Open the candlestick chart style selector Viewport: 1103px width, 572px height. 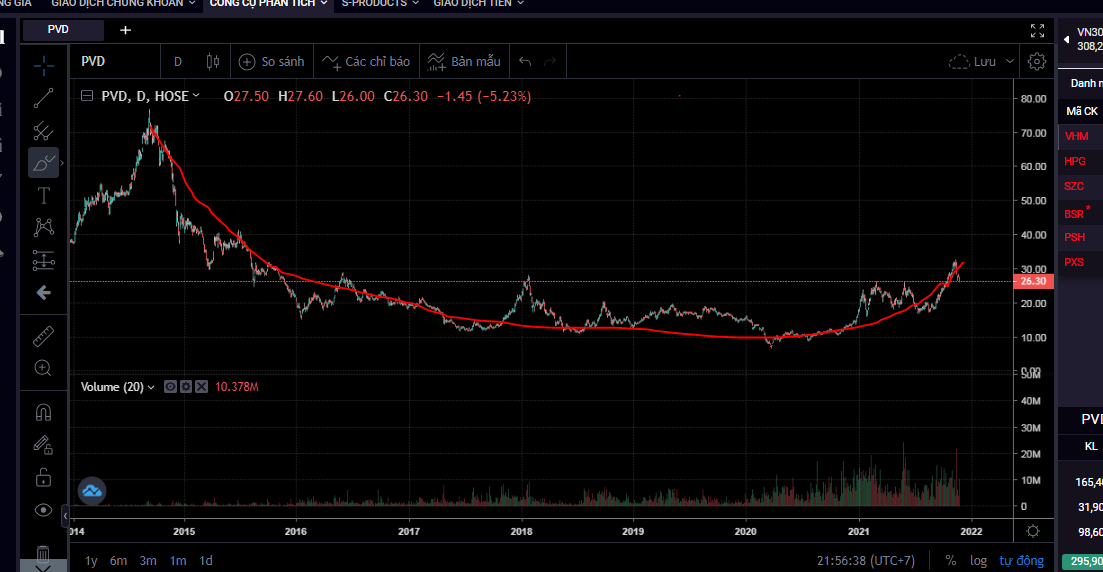tap(212, 62)
